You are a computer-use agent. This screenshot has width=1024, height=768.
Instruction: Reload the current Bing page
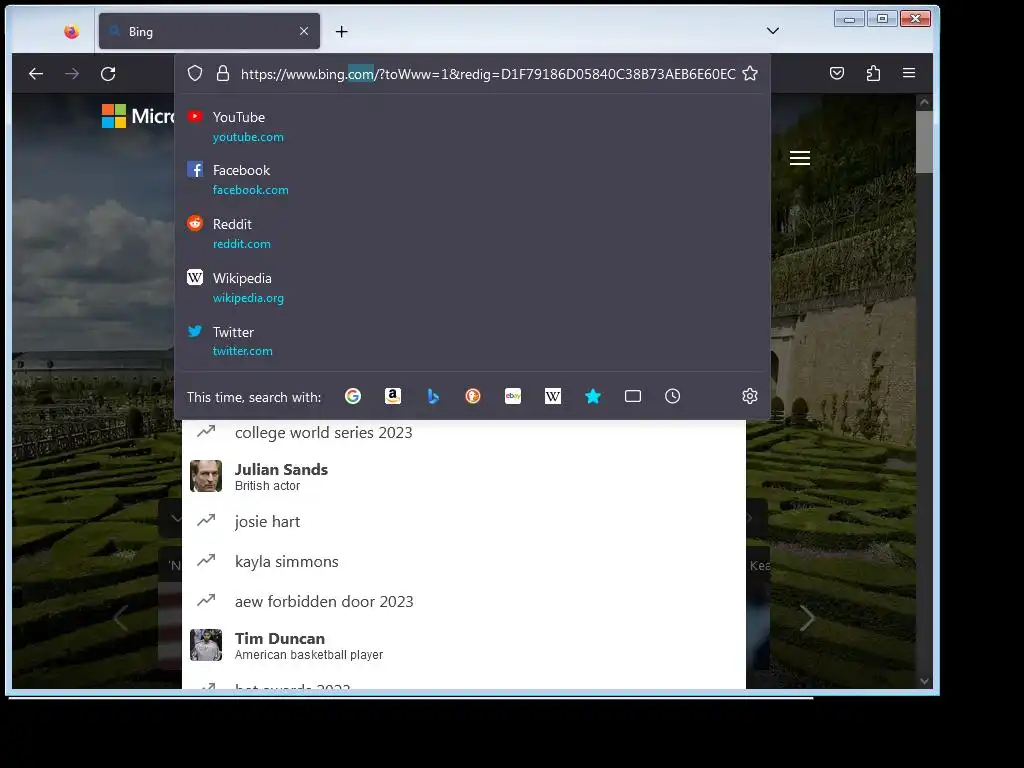[x=108, y=74]
